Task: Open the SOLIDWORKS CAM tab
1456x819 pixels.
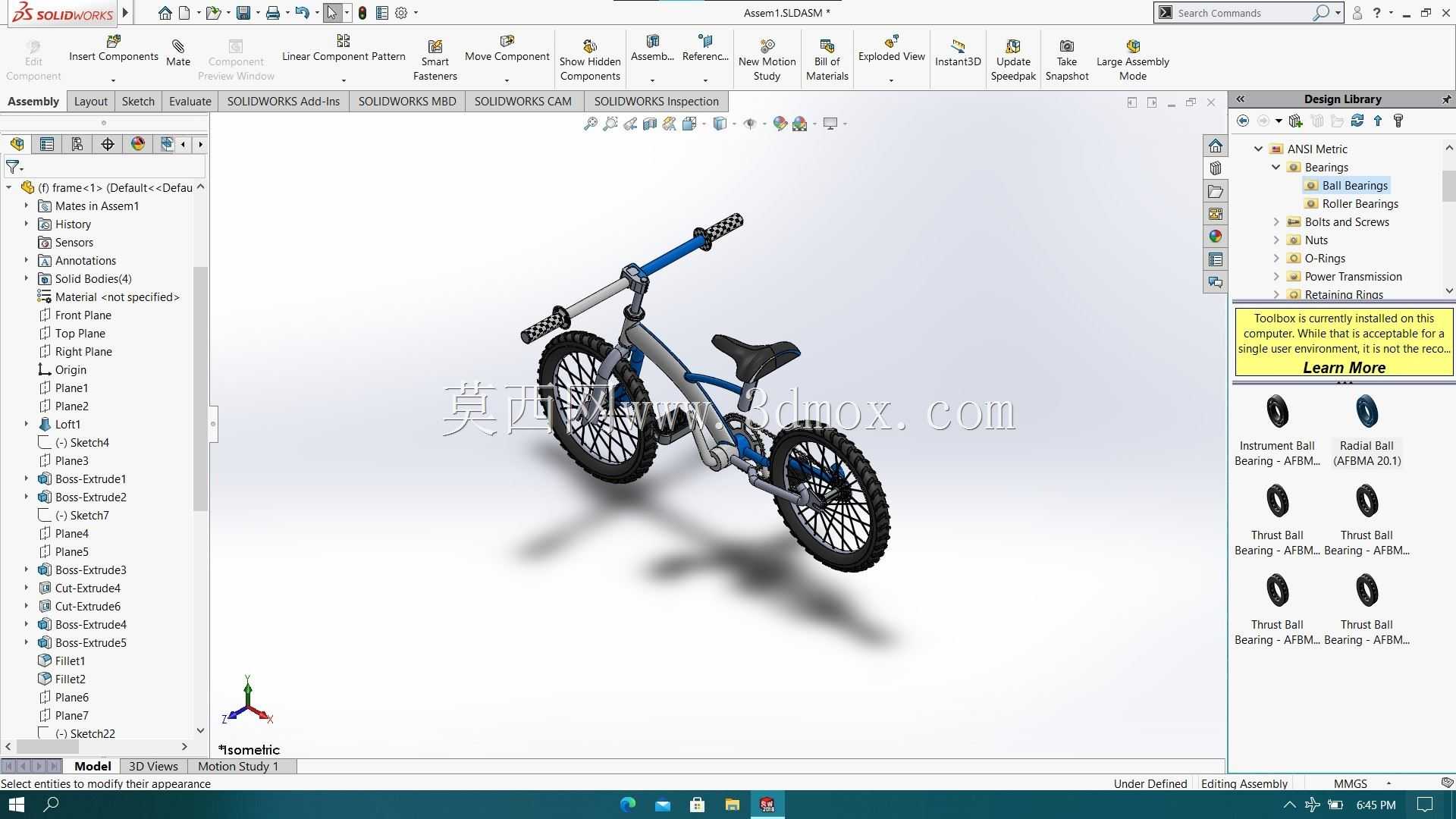Action: coord(523,102)
